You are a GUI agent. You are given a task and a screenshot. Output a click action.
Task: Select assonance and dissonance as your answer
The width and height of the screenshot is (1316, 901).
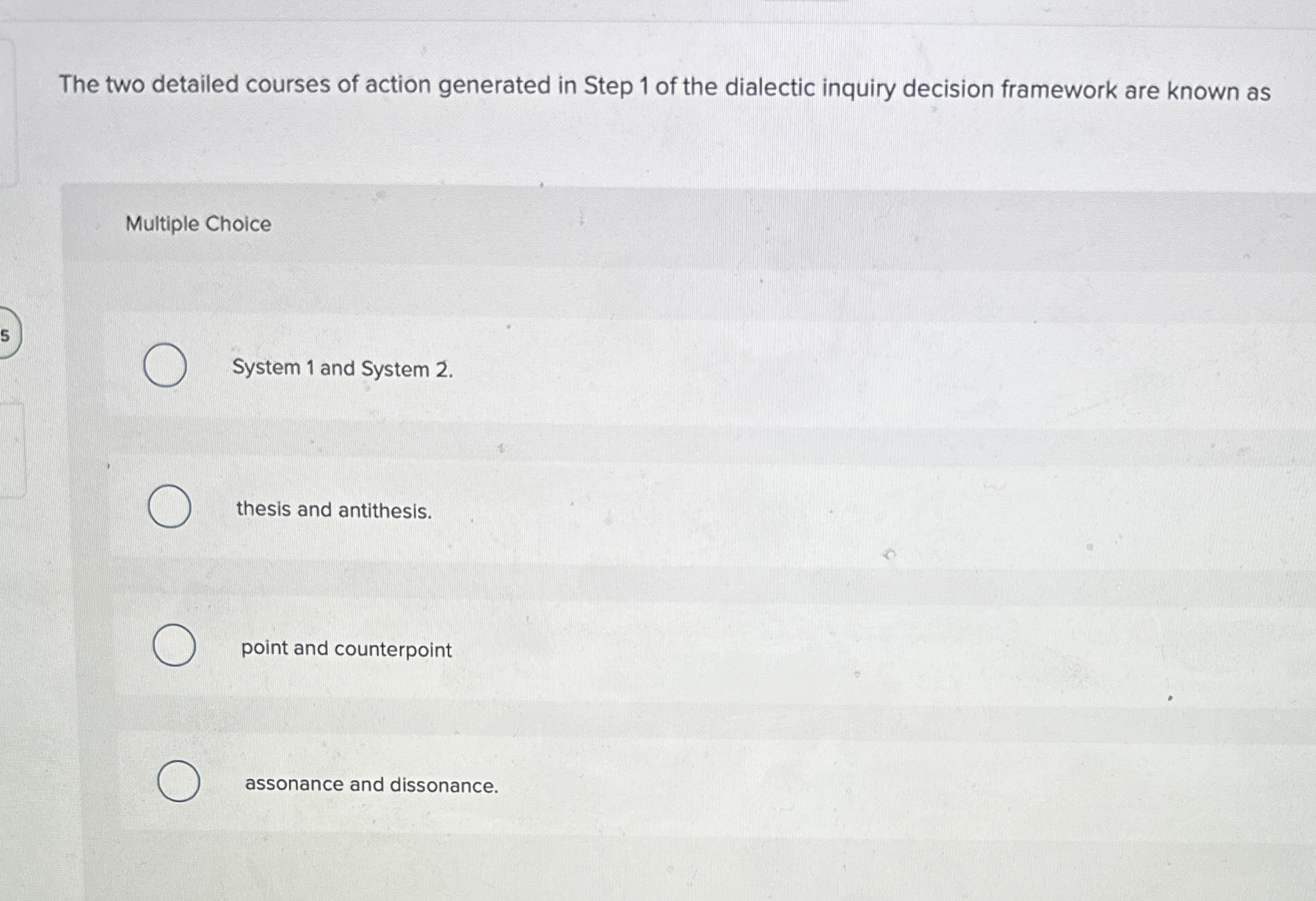(179, 782)
